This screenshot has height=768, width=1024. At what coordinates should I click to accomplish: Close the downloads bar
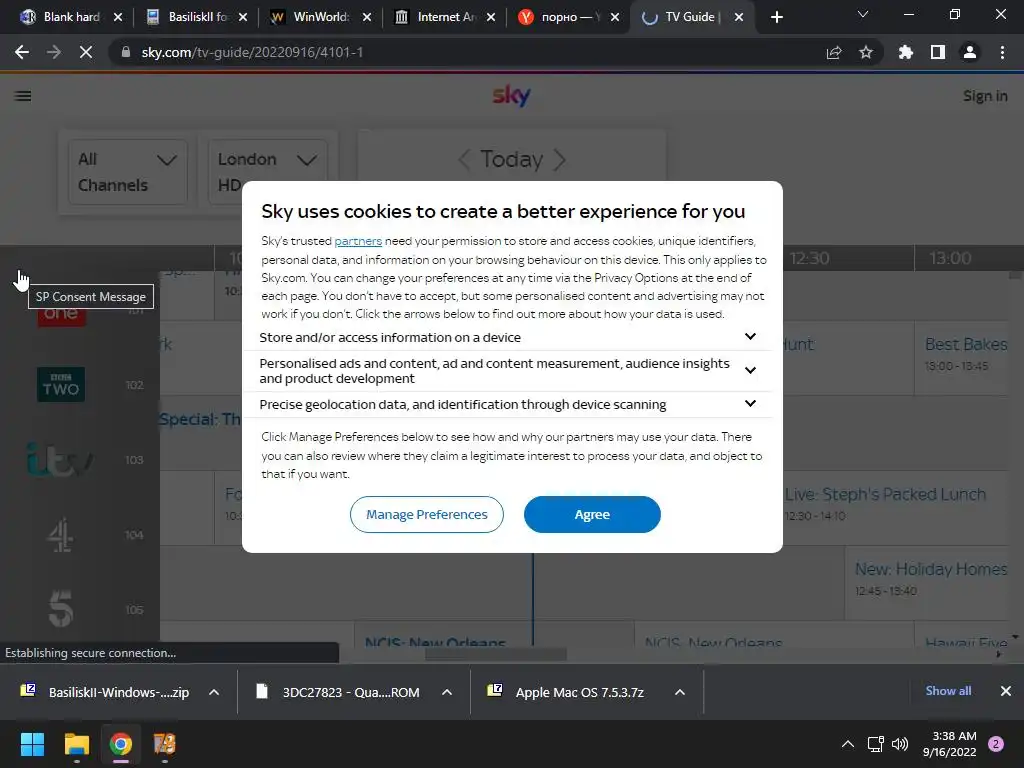pos(1006,691)
